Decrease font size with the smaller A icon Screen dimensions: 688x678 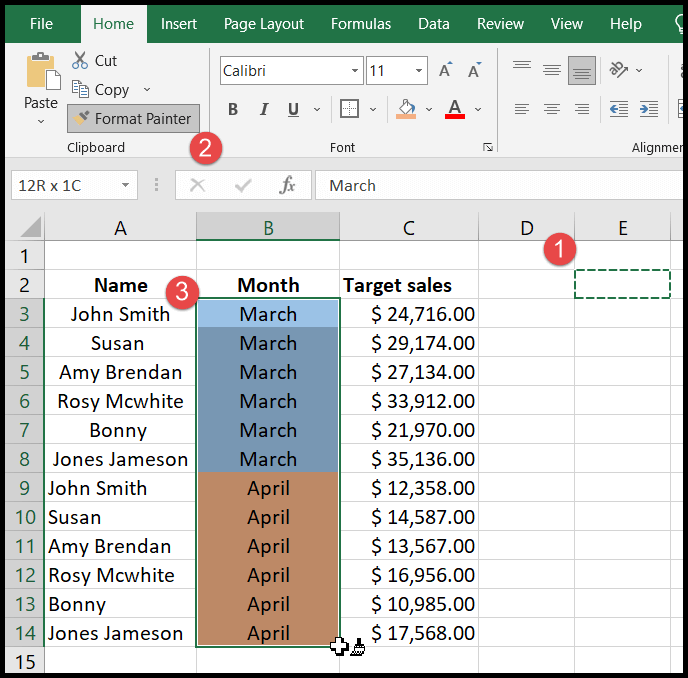pos(474,70)
